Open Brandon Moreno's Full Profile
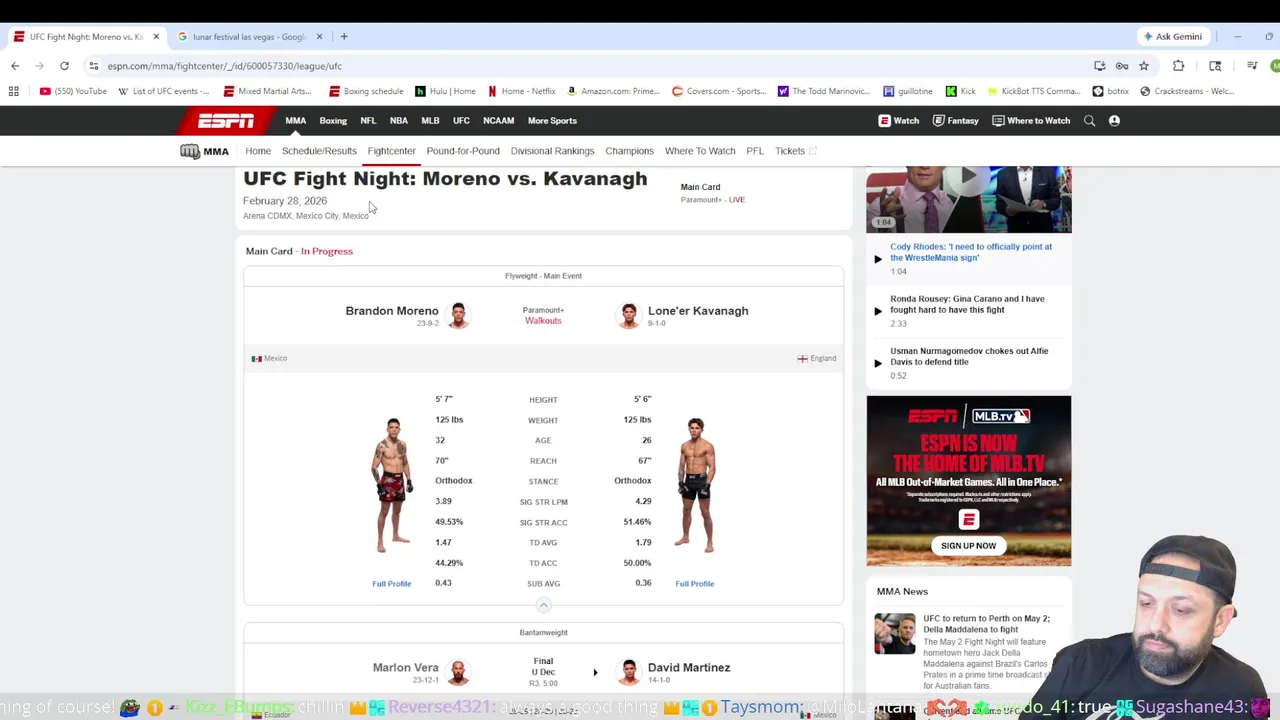Image resolution: width=1280 pixels, height=720 pixels. click(x=392, y=584)
